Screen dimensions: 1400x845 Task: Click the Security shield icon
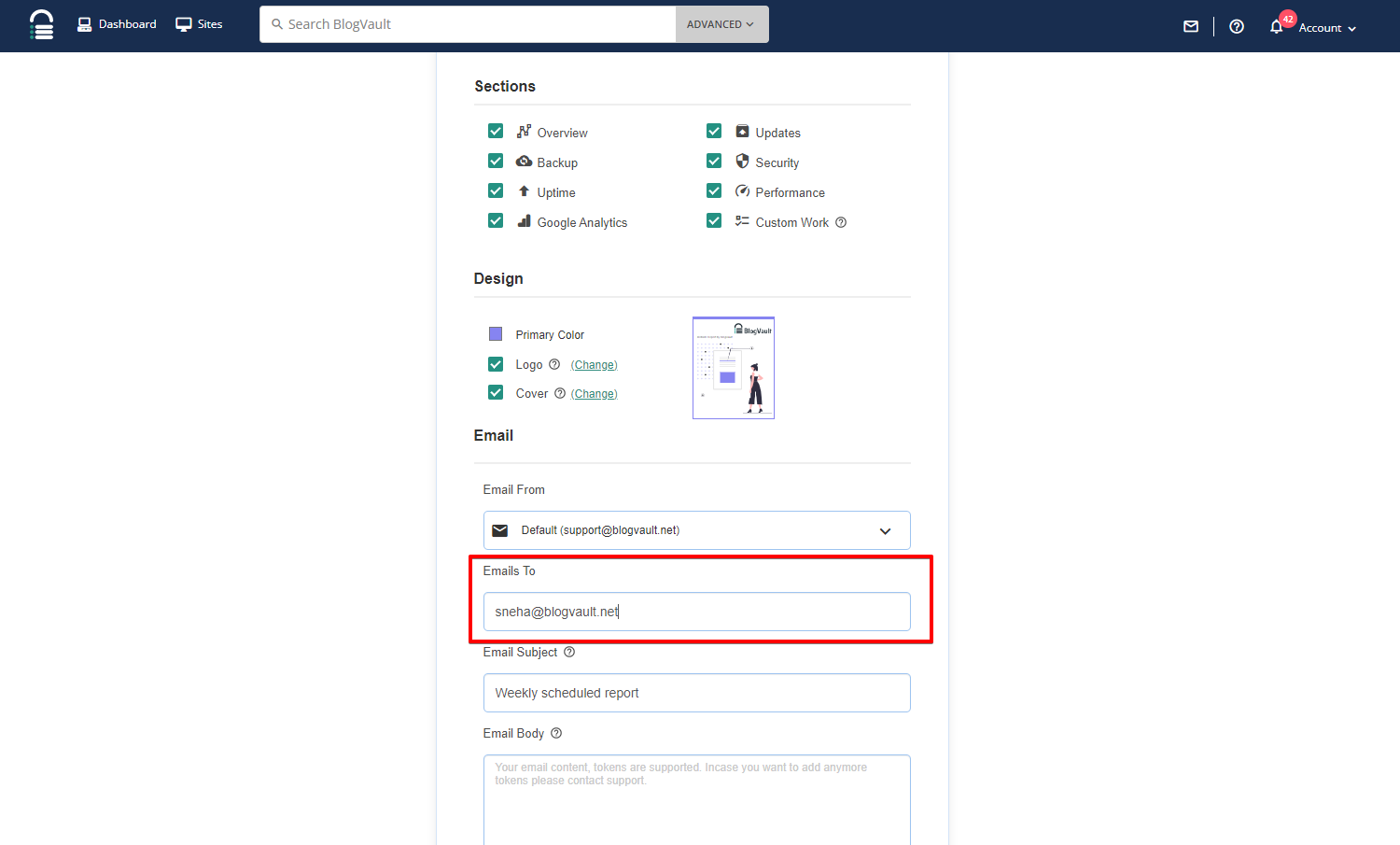743,161
